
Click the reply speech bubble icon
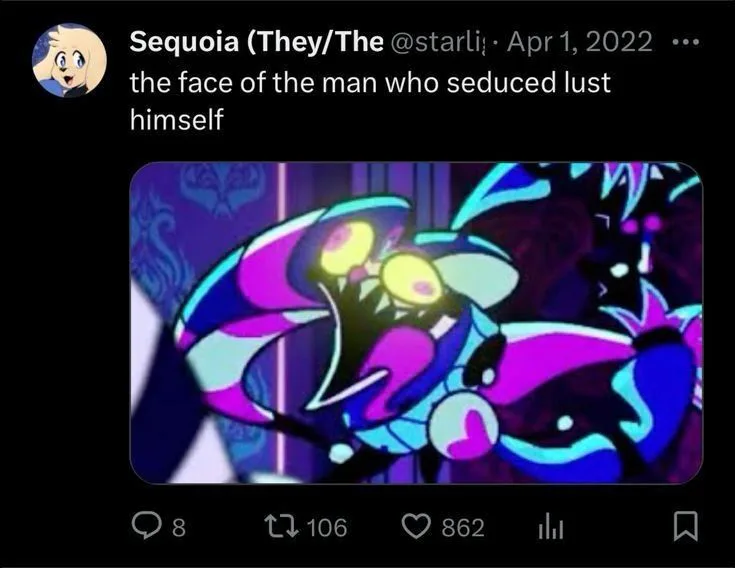pos(149,526)
